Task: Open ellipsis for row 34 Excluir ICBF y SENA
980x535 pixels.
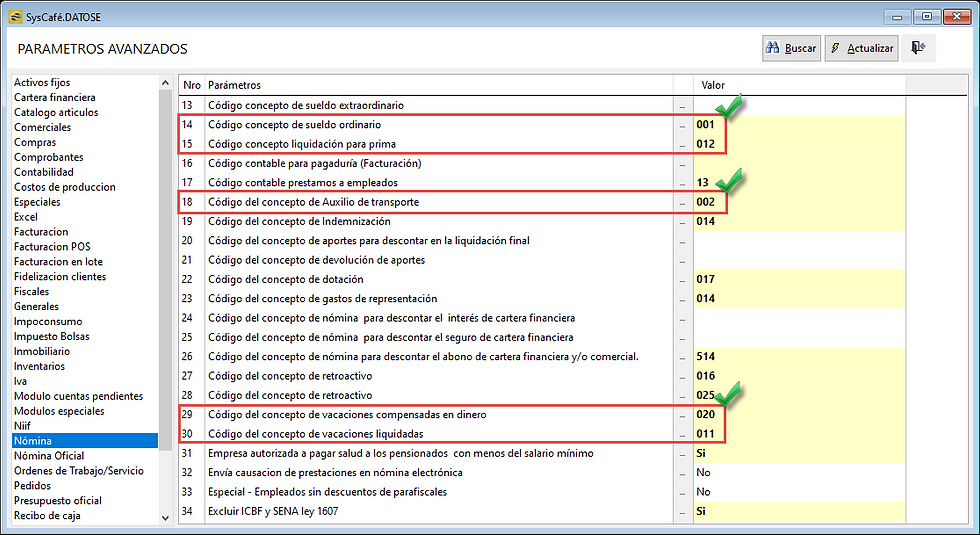Action: [x=683, y=511]
